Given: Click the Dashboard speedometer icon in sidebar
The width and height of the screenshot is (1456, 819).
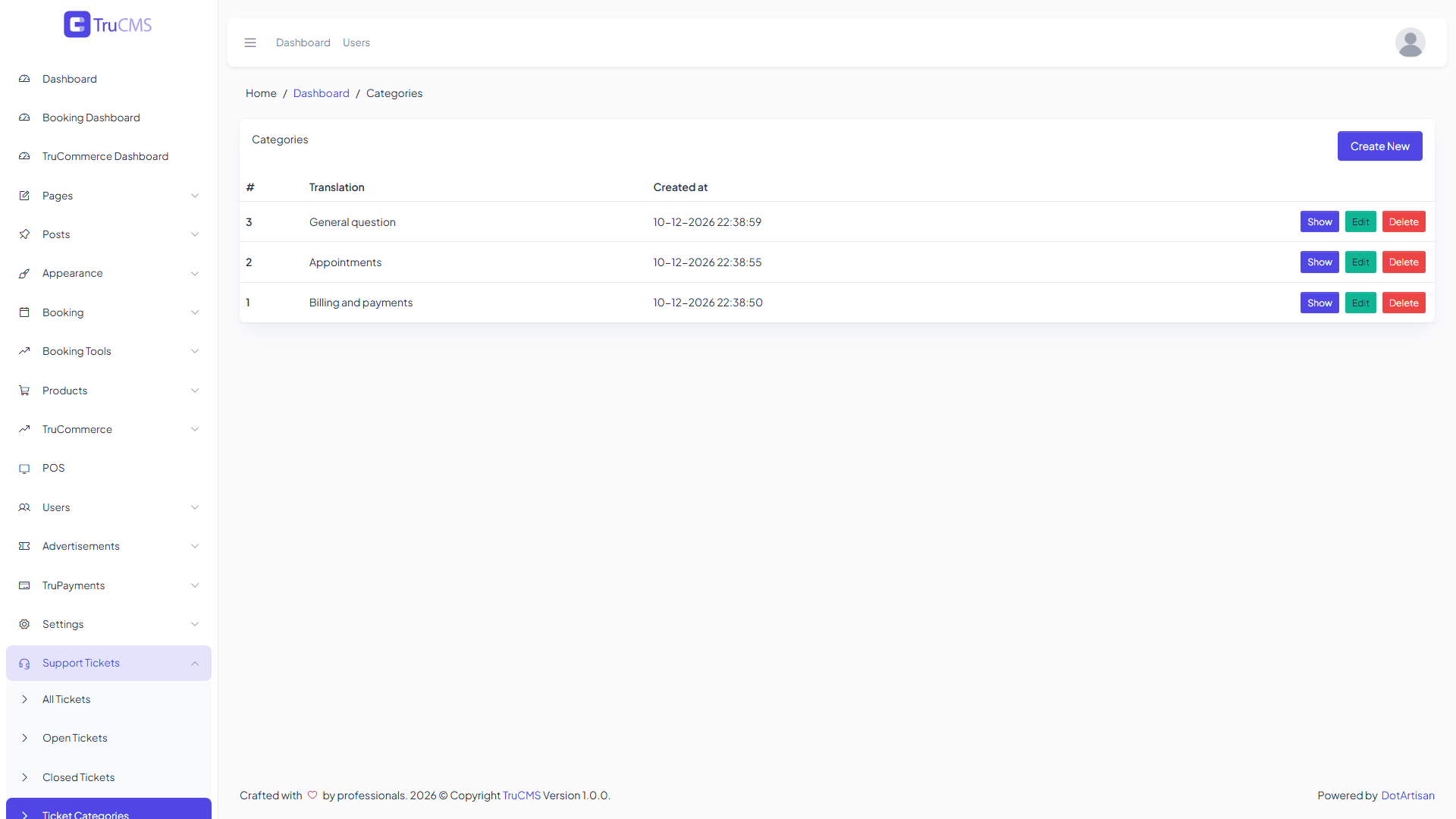Looking at the screenshot, I should tap(24, 79).
